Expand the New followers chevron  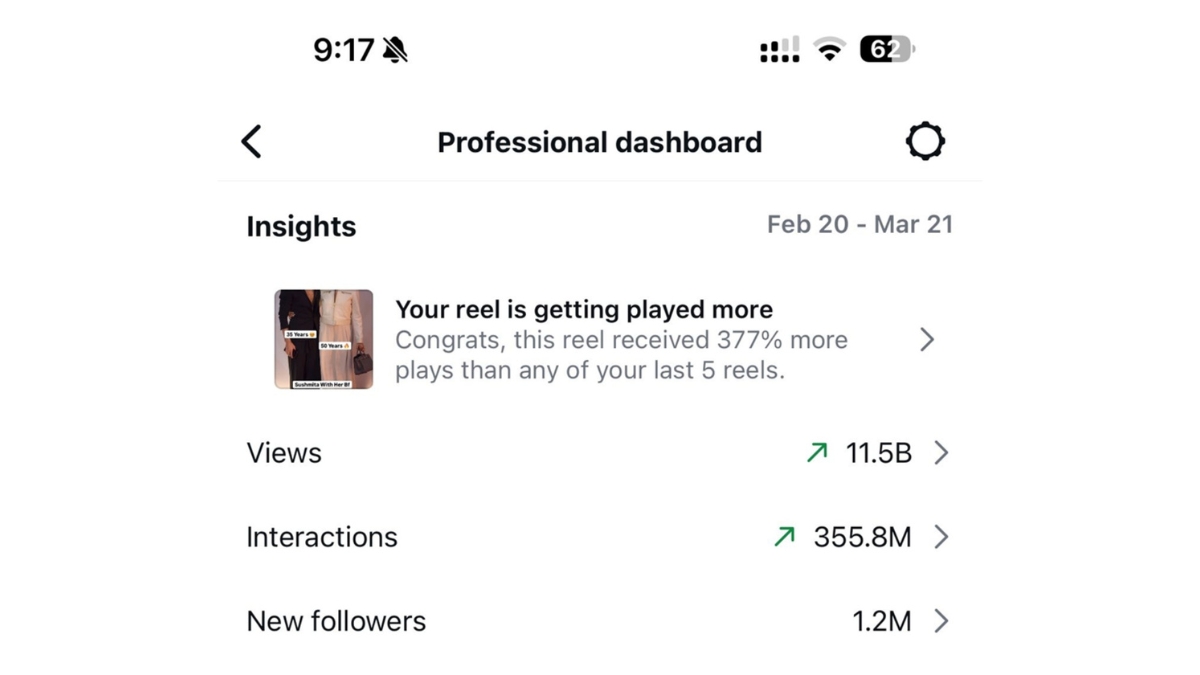pyautogui.click(x=941, y=621)
